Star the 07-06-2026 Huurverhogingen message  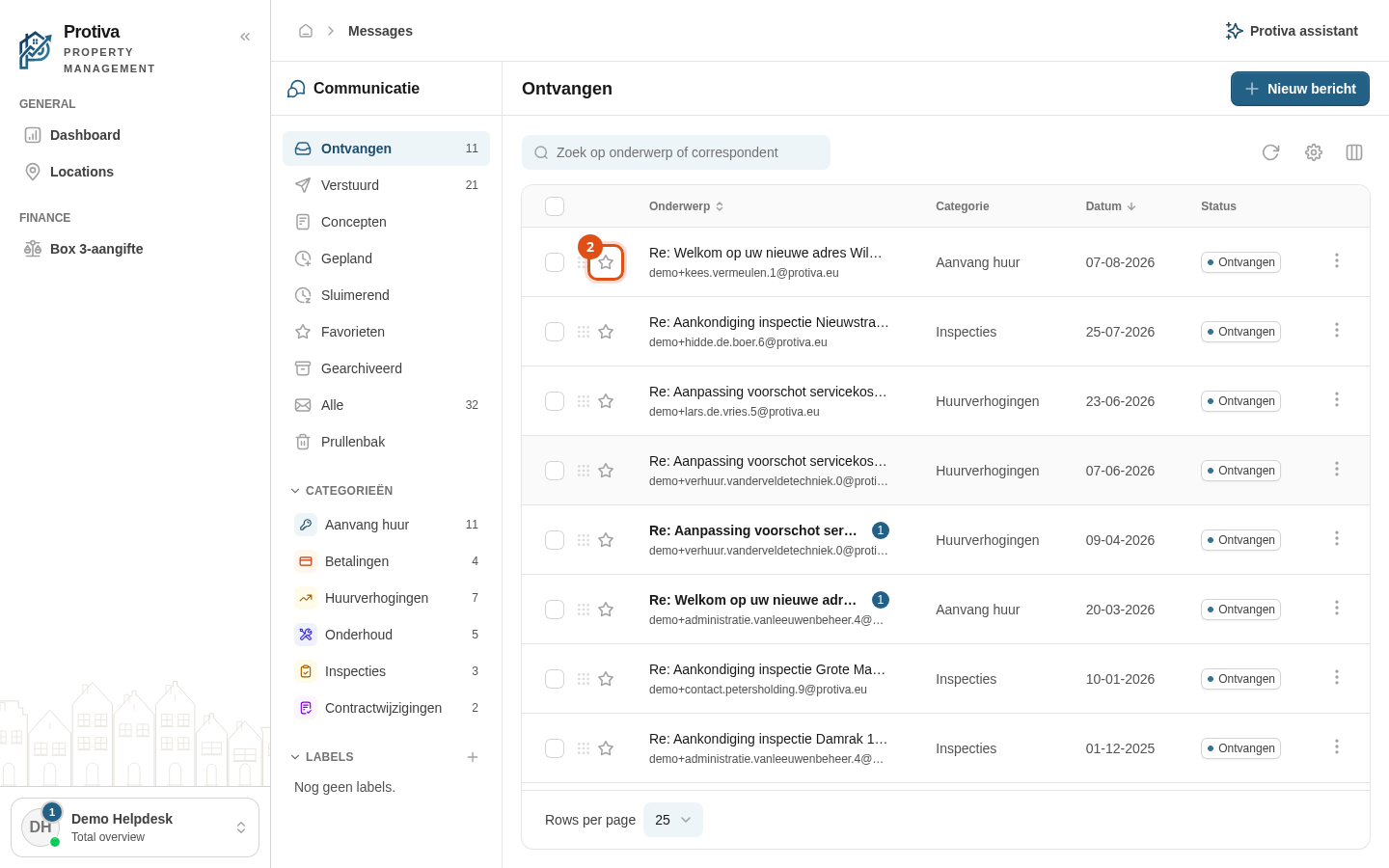pos(606,471)
